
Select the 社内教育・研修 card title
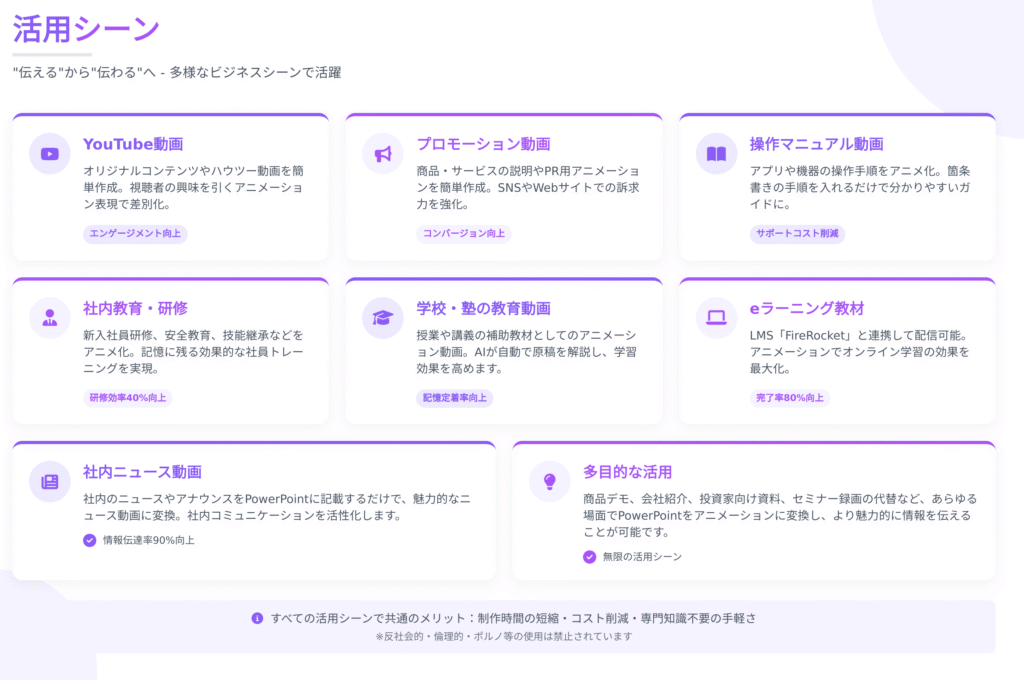pyautogui.click(x=135, y=308)
